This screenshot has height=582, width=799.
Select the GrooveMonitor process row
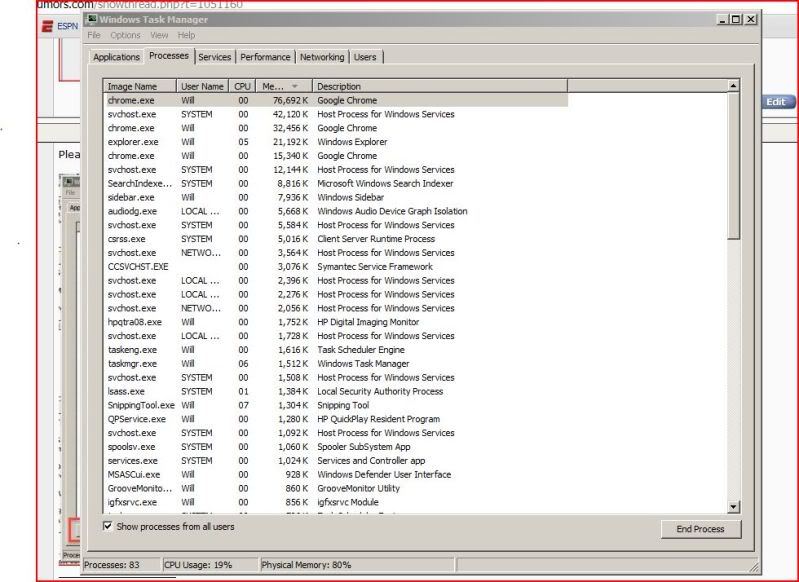point(335,488)
